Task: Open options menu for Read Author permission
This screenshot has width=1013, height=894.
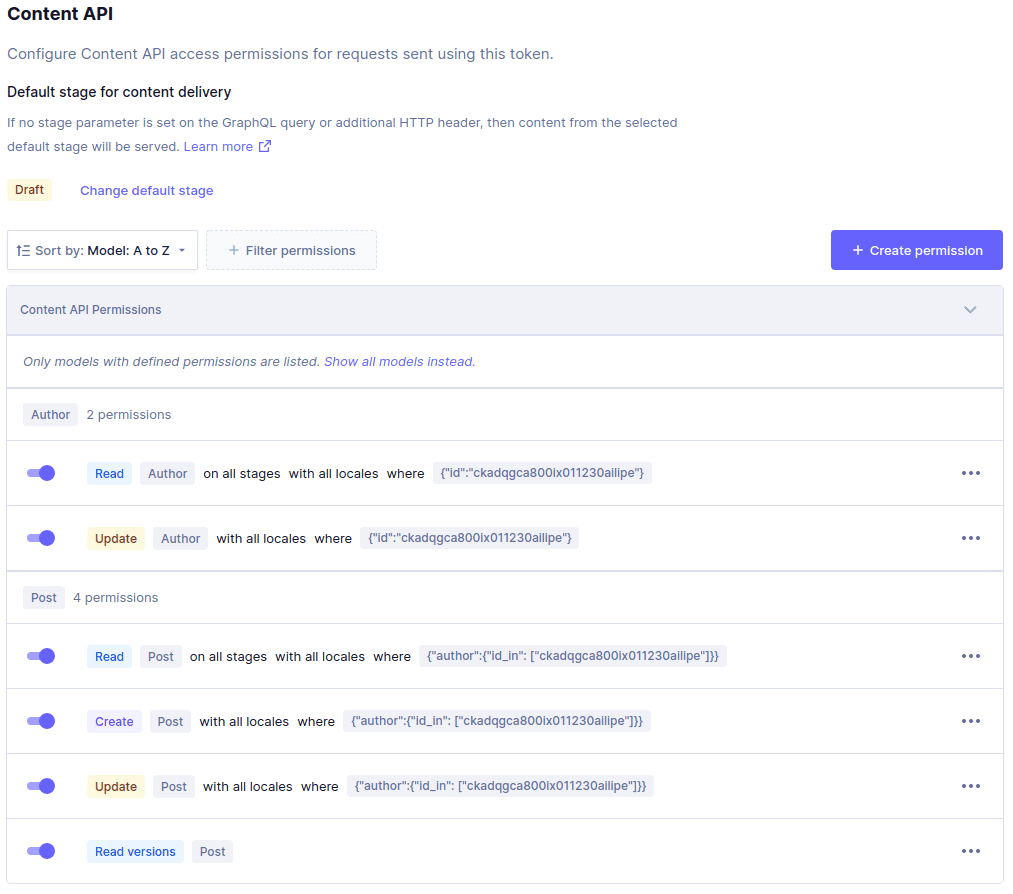Action: [x=970, y=473]
